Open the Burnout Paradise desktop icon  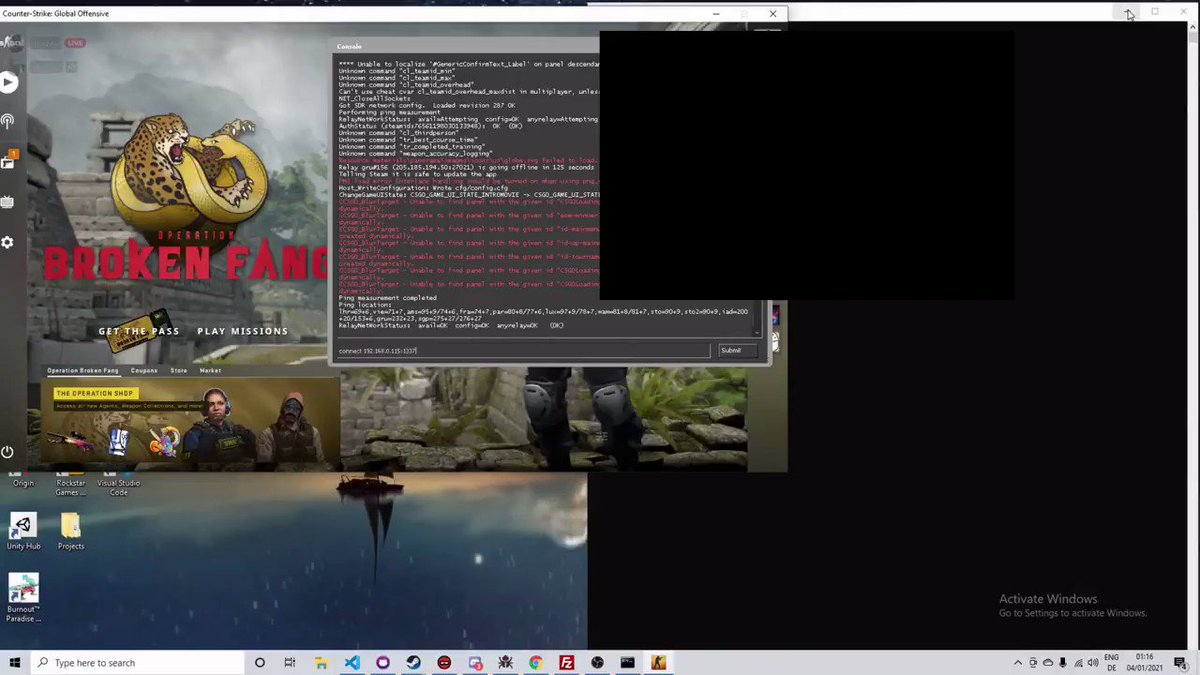click(x=23, y=598)
